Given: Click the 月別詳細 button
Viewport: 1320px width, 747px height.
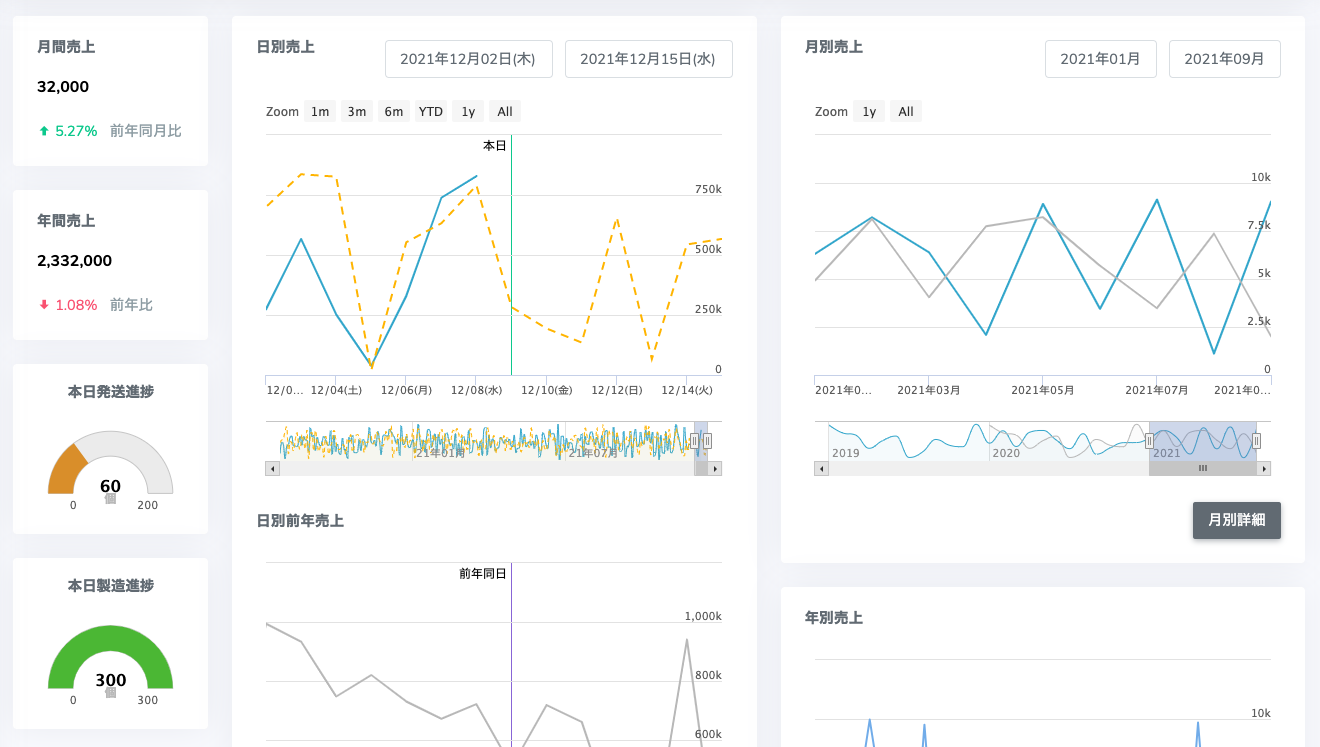Looking at the screenshot, I should click(1236, 520).
